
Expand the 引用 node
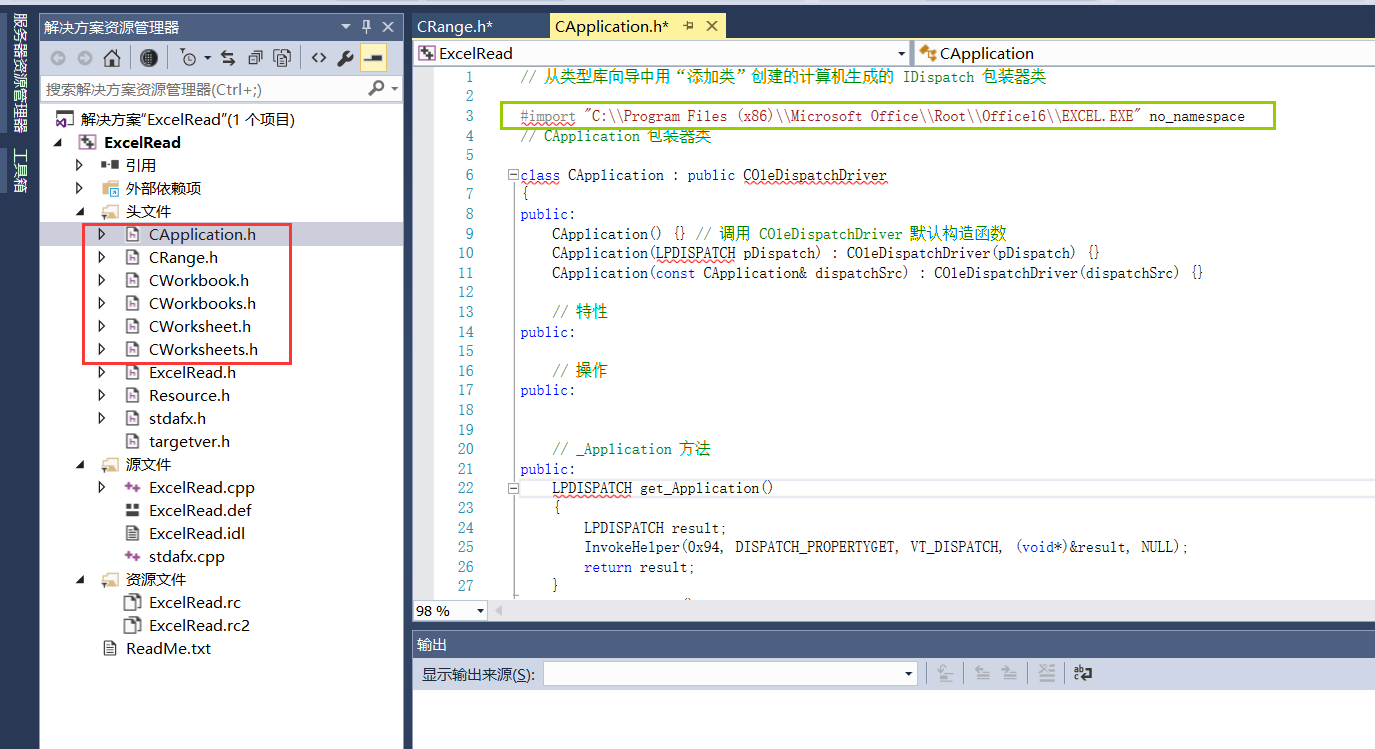pyautogui.click(x=80, y=165)
